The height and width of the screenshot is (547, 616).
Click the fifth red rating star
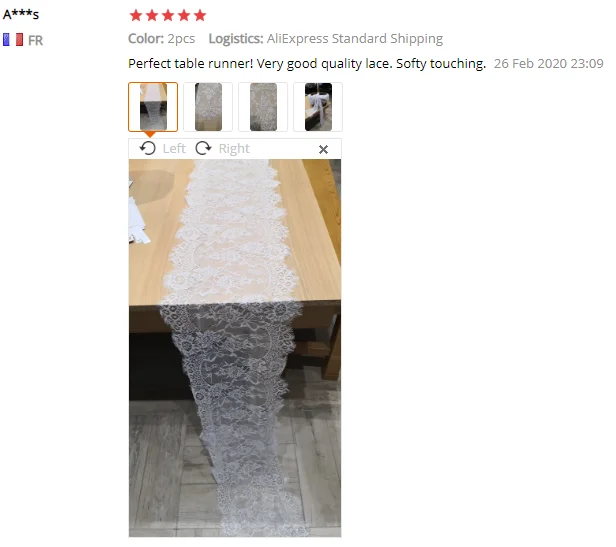(200, 15)
